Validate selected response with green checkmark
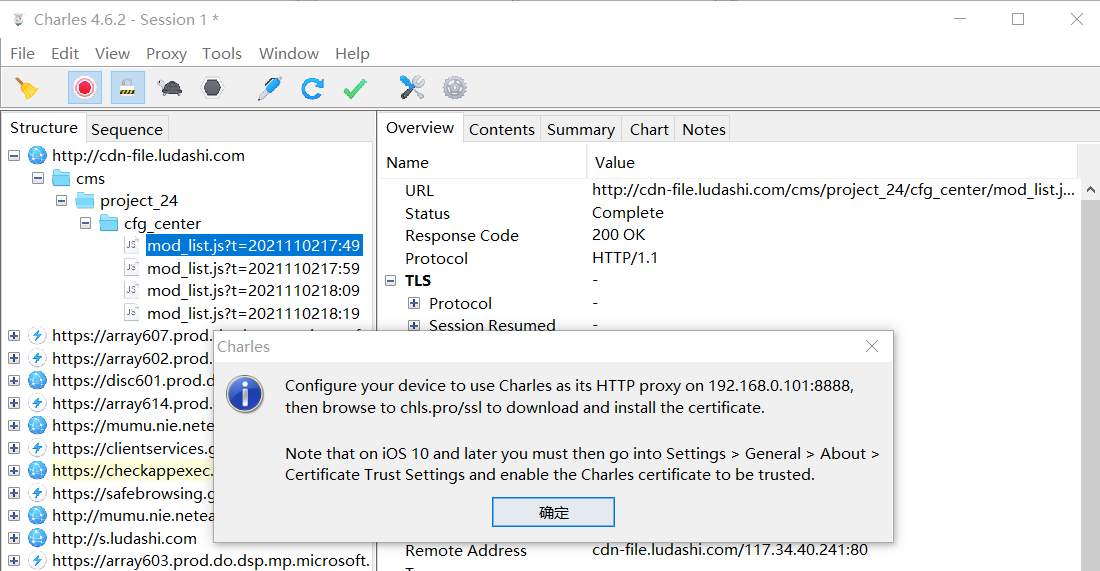Image resolution: width=1100 pixels, height=571 pixels. 355,88
